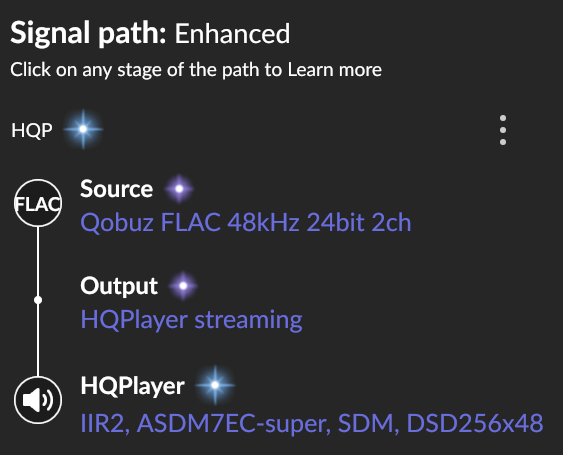This screenshot has height=455, width=563.
Task: Click the purple star next to Output
Action: (183, 286)
